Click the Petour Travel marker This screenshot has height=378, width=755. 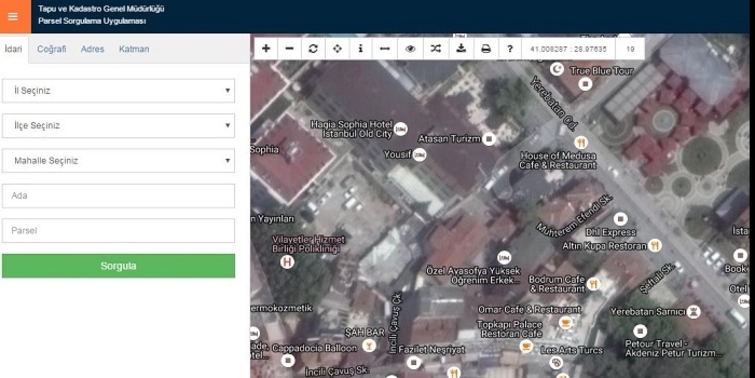[640, 331]
